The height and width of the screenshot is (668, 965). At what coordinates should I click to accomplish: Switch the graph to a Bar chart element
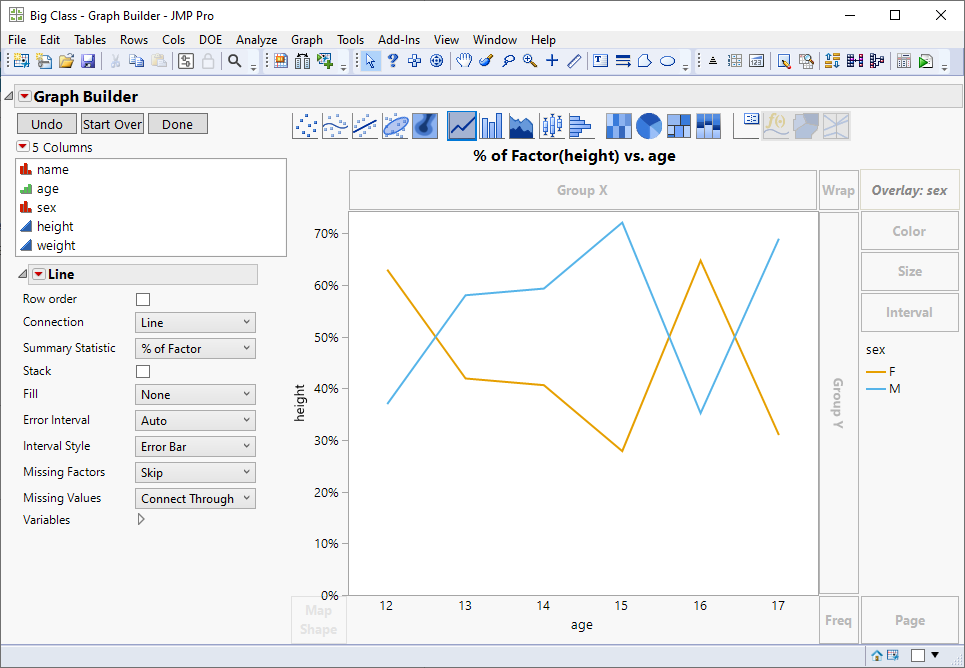click(x=489, y=125)
